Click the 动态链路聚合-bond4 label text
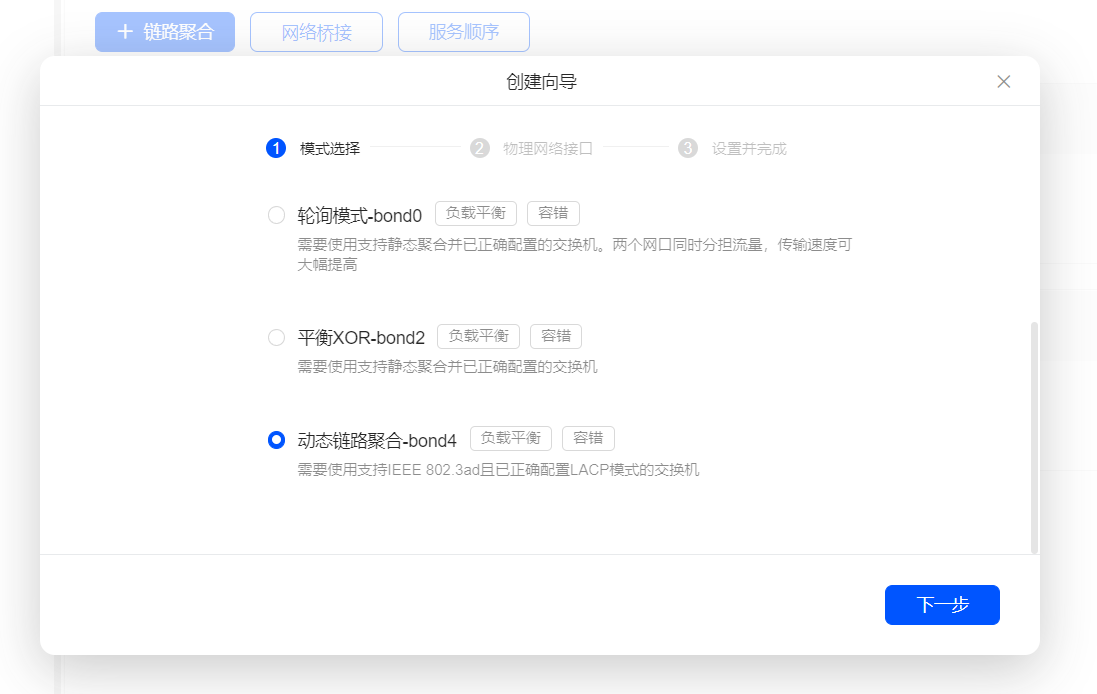This screenshot has width=1097, height=694. 377,441
